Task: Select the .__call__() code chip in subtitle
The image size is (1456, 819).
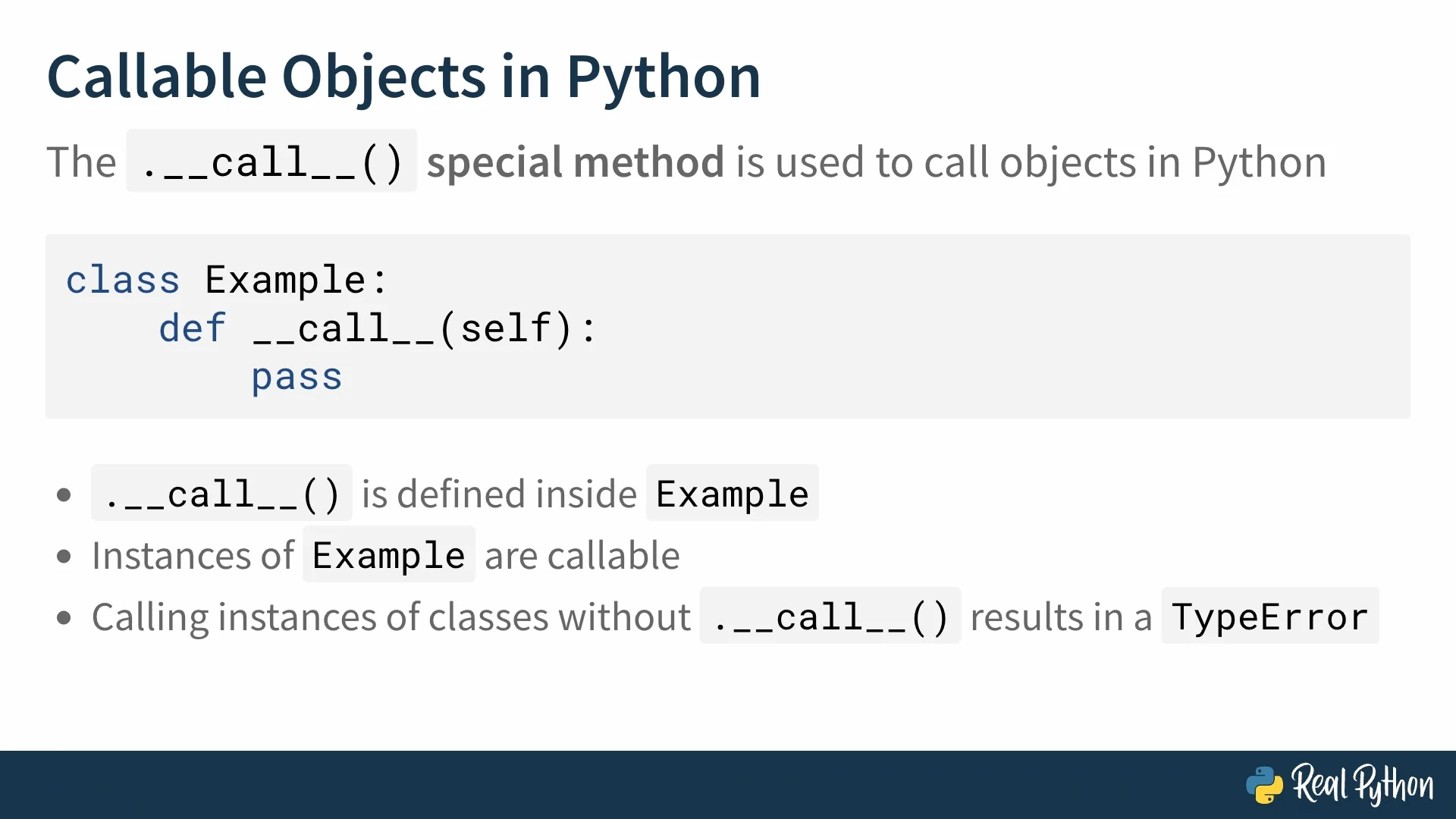Action: tap(271, 162)
